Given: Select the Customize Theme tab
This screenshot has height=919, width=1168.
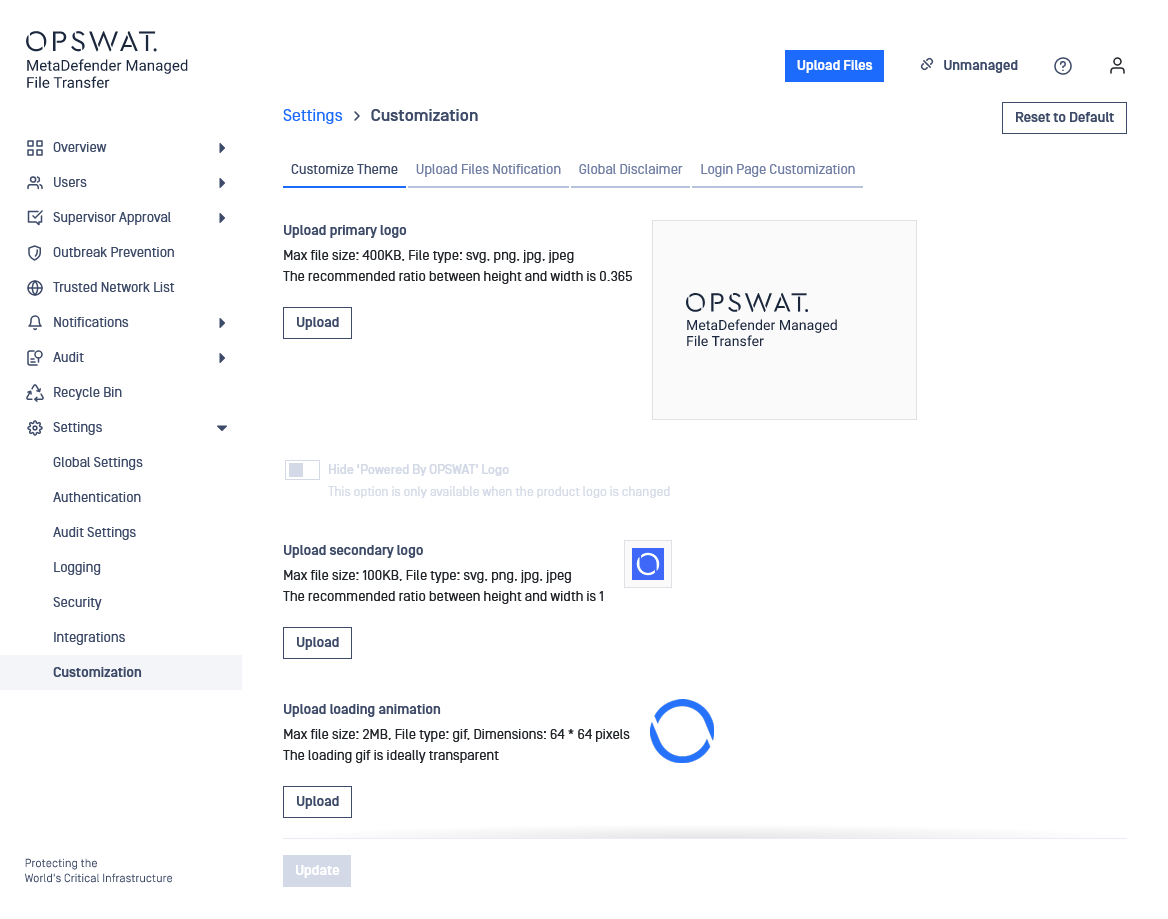Looking at the screenshot, I should (344, 170).
